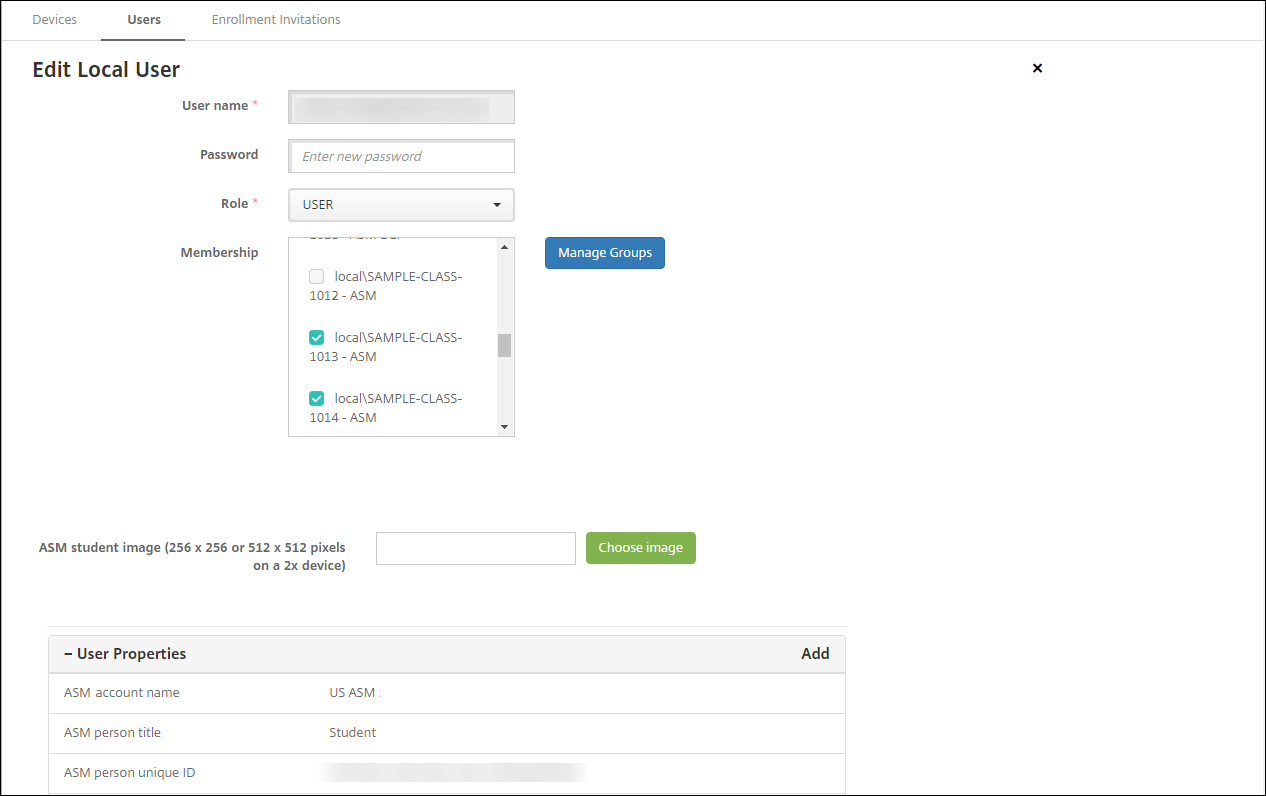Click the Membership list scrollbar thumb
Image resolution: width=1266 pixels, height=796 pixels.
tap(504, 345)
